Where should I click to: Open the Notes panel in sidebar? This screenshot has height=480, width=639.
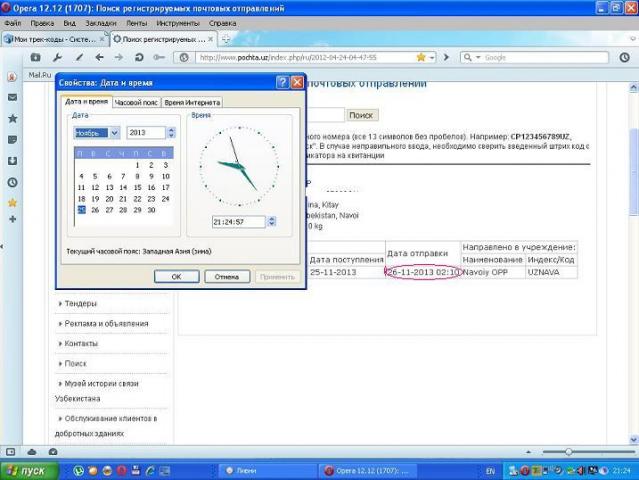[x=12, y=139]
